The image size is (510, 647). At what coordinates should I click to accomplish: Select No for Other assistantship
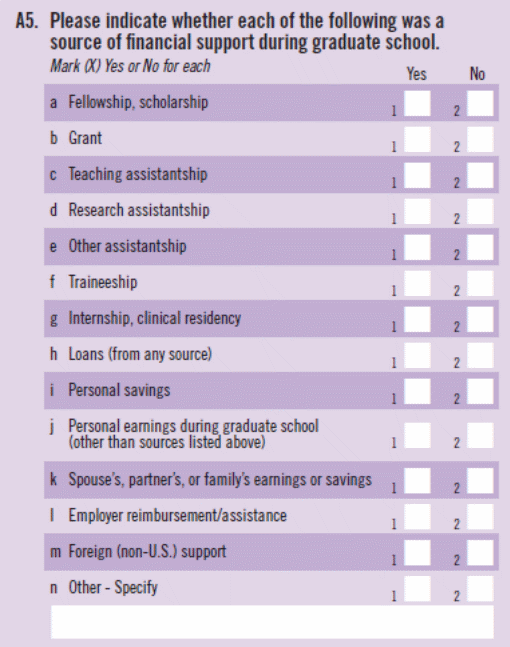(x=480, y=248)
